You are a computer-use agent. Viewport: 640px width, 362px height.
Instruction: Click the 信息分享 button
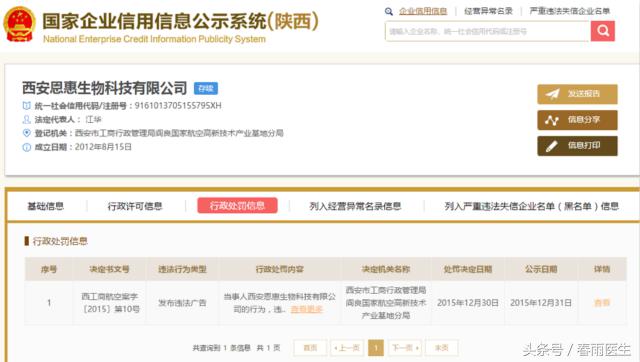click(x=577, y=120)
